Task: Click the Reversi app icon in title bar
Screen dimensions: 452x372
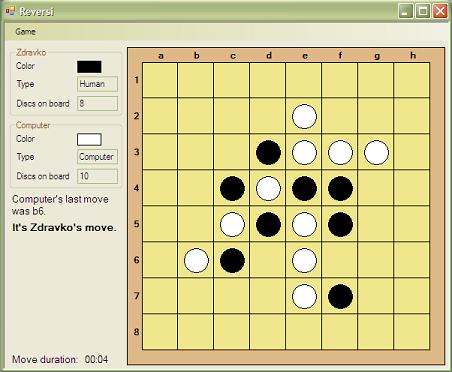Action: coord(10,11)
